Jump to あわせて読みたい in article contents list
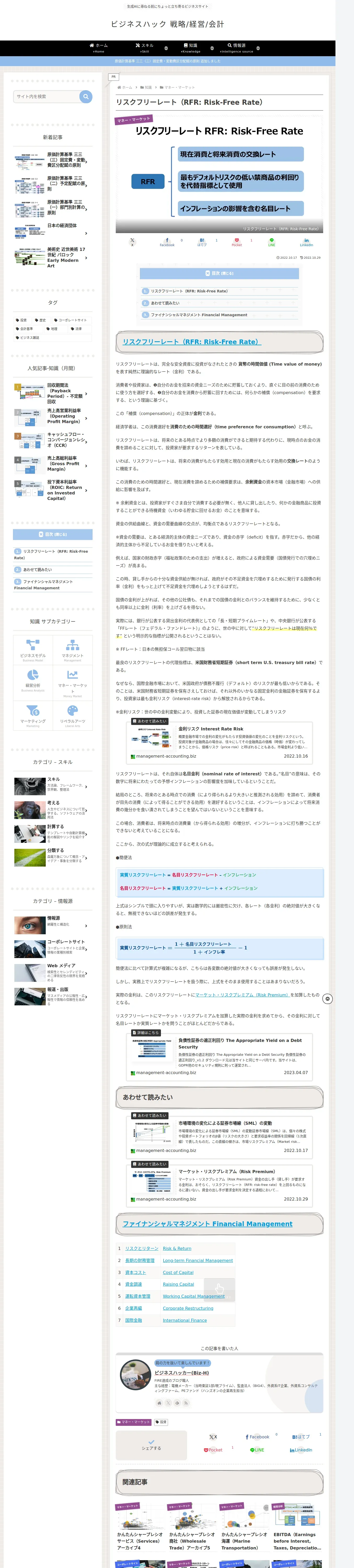 coord(165,303)
